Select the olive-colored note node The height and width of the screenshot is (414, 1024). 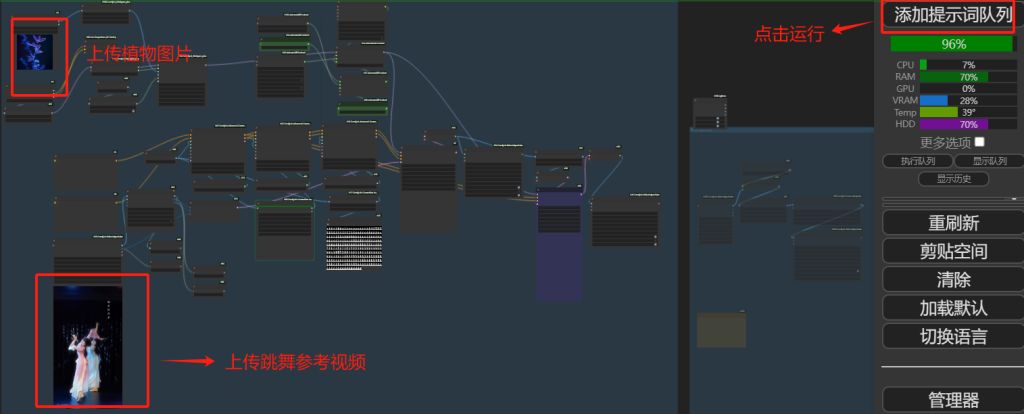tap(722, 330)
